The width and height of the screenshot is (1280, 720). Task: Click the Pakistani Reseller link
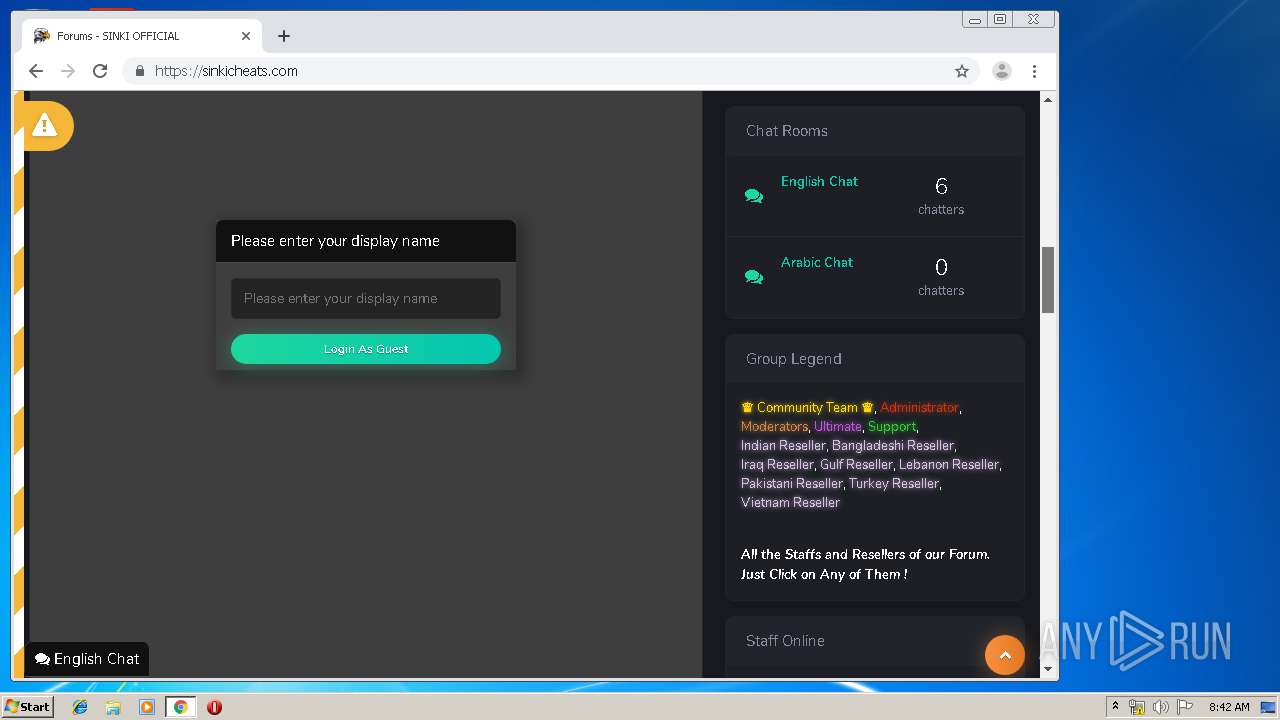pyautogui.click(x=792, y=483)
